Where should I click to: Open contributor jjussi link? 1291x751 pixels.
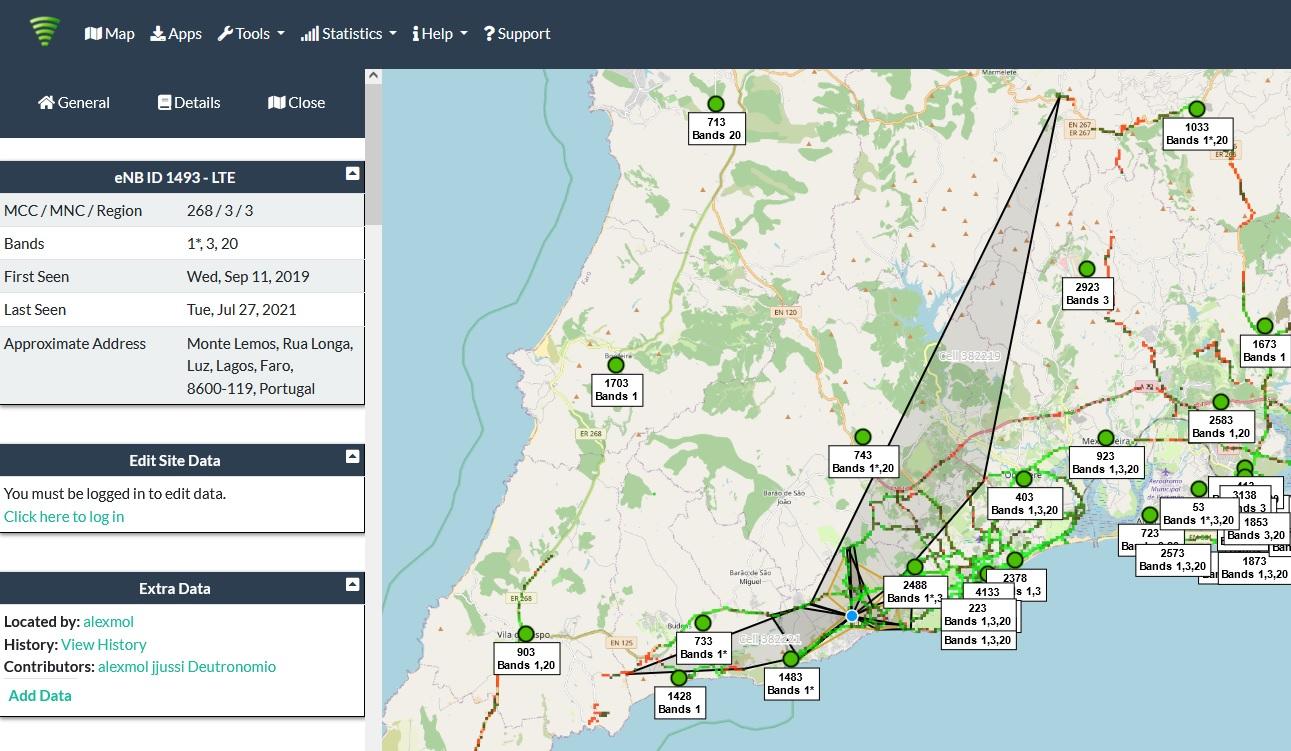pyautogui.click(x=168, y=666)
